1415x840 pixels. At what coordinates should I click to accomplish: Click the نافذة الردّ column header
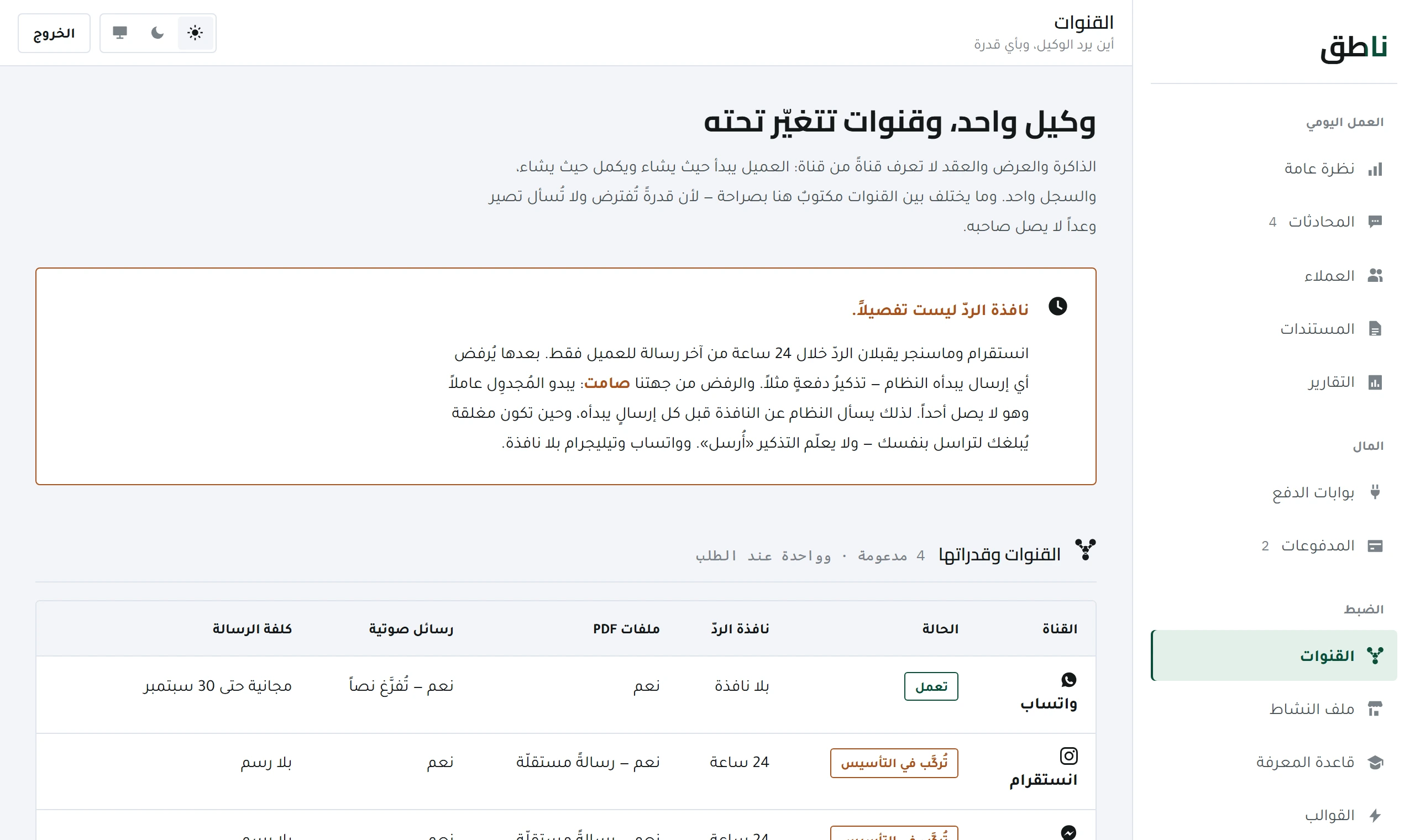click(x=740, y=628)
